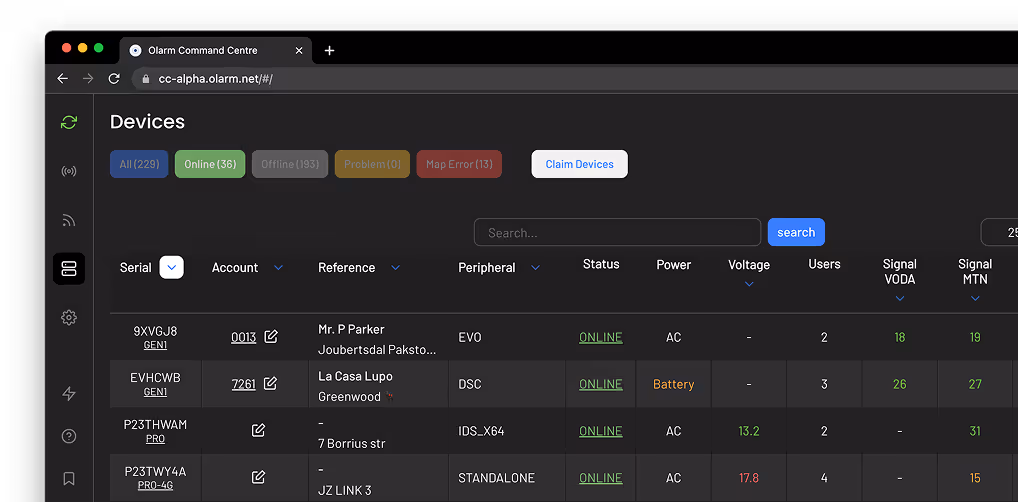
Task: Open ONLINE status of P23TWY4A
Action: (601, 478)
